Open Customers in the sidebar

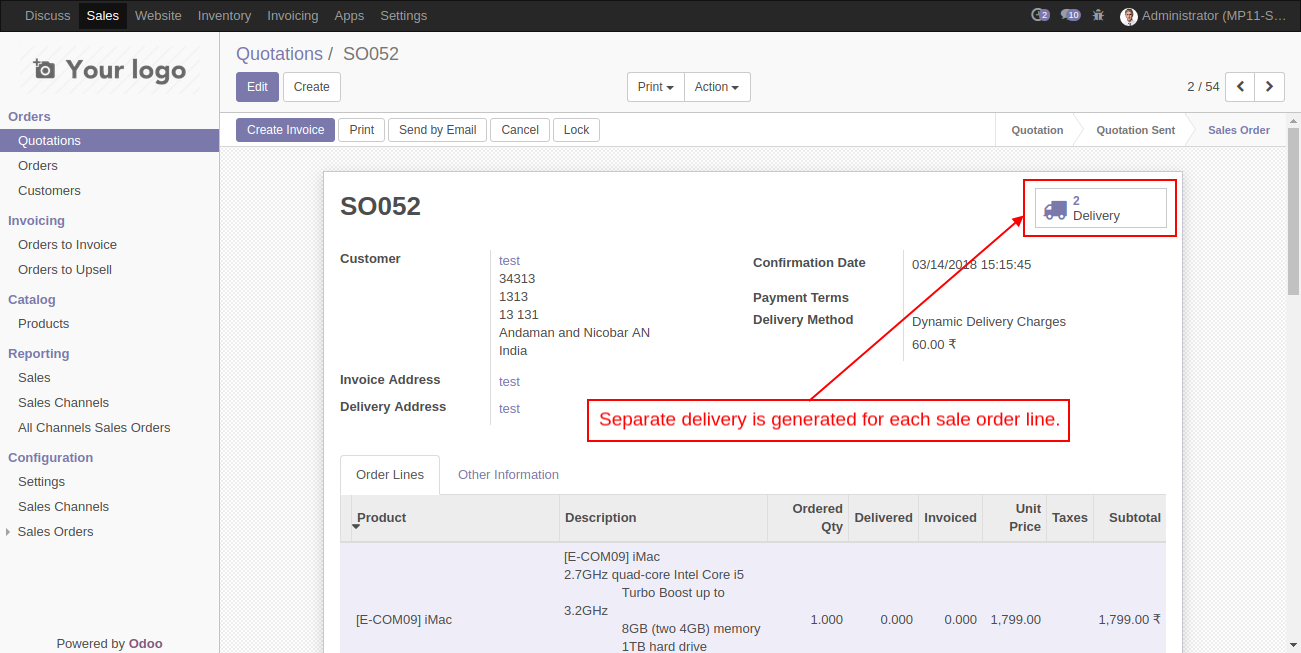click(x=110, y=191)
